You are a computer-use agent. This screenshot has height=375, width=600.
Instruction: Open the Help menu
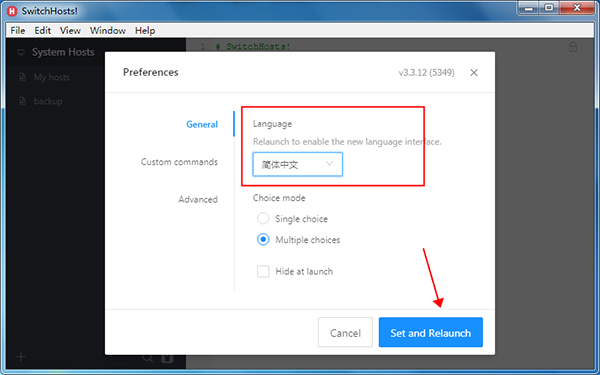point(145,31)
